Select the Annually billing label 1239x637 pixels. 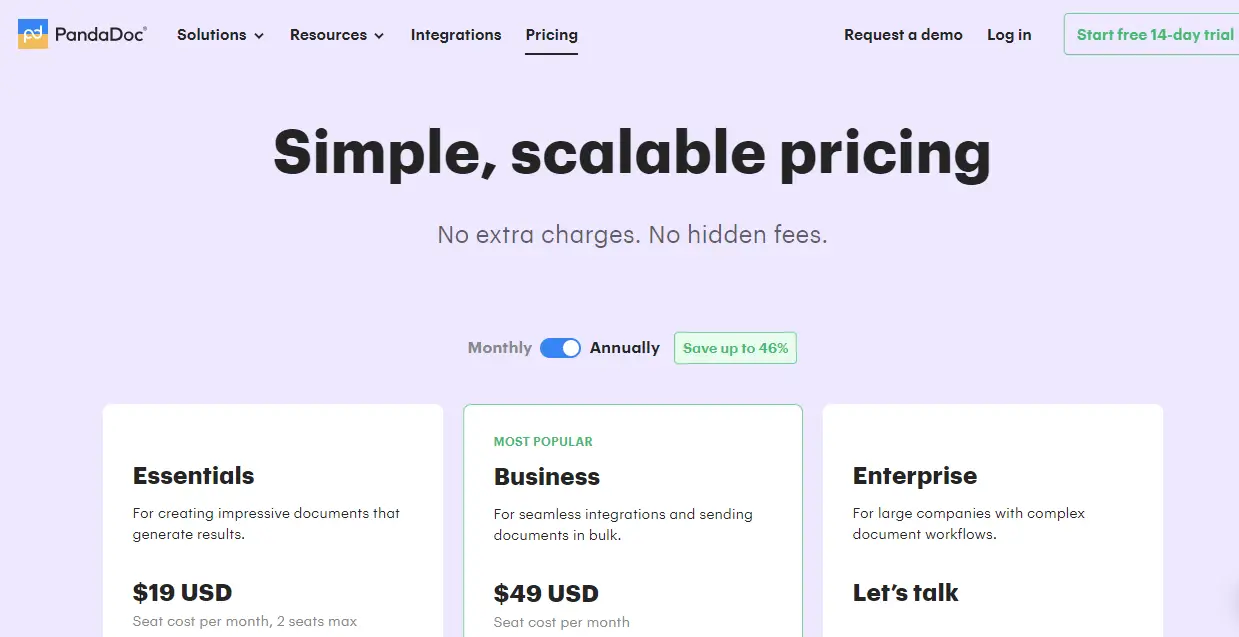pyautogui.click(x=625, y=348)
